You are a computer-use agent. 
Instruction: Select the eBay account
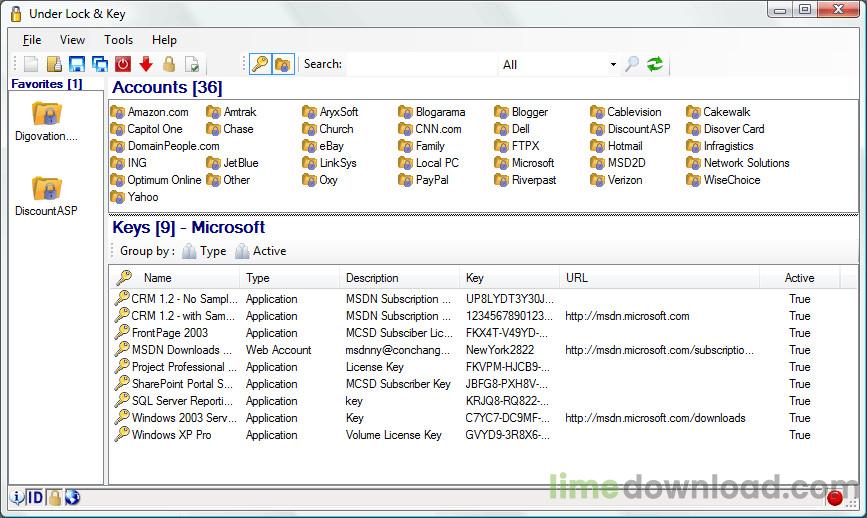pos(323,146)
